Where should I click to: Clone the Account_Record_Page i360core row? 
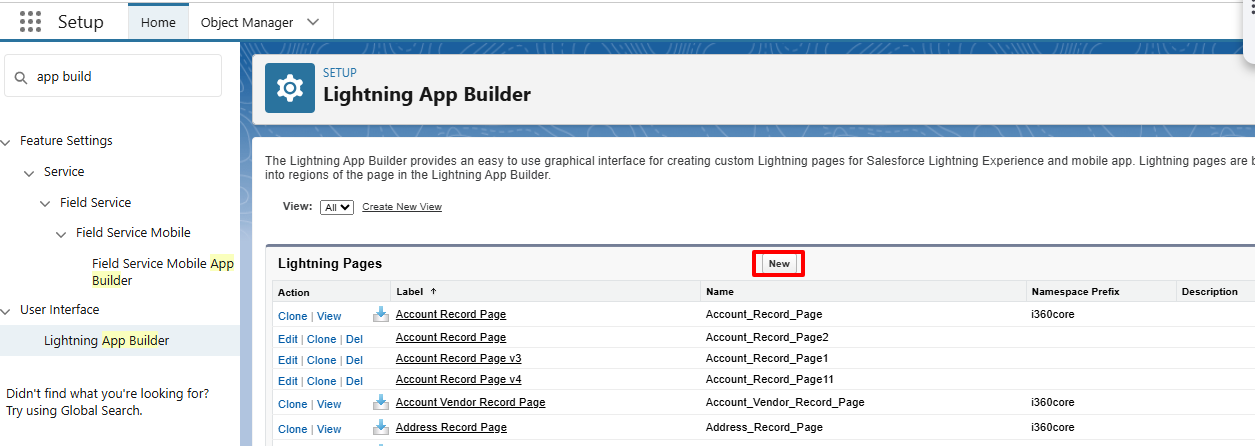pos(293,316)
